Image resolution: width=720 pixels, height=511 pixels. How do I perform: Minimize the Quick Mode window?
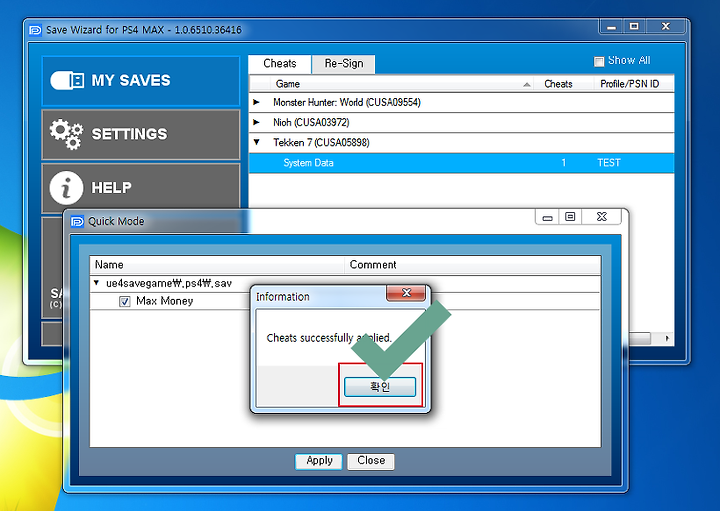point(547,217)
